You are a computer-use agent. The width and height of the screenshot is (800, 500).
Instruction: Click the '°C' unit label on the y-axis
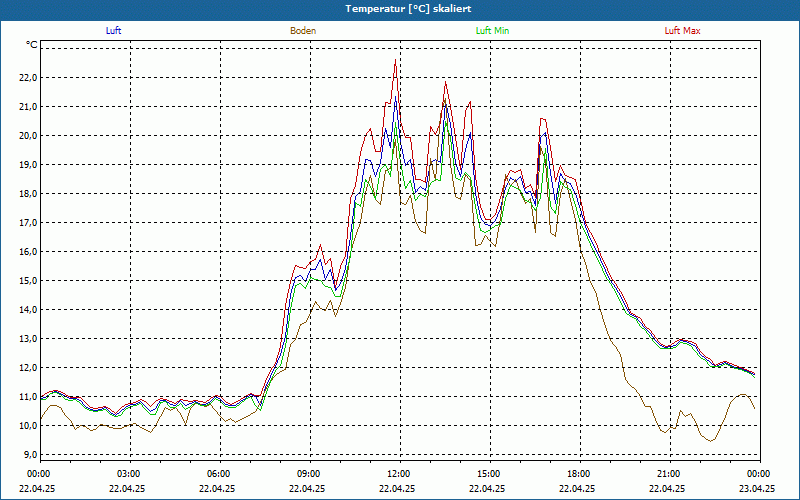click(x=31, y=45)
